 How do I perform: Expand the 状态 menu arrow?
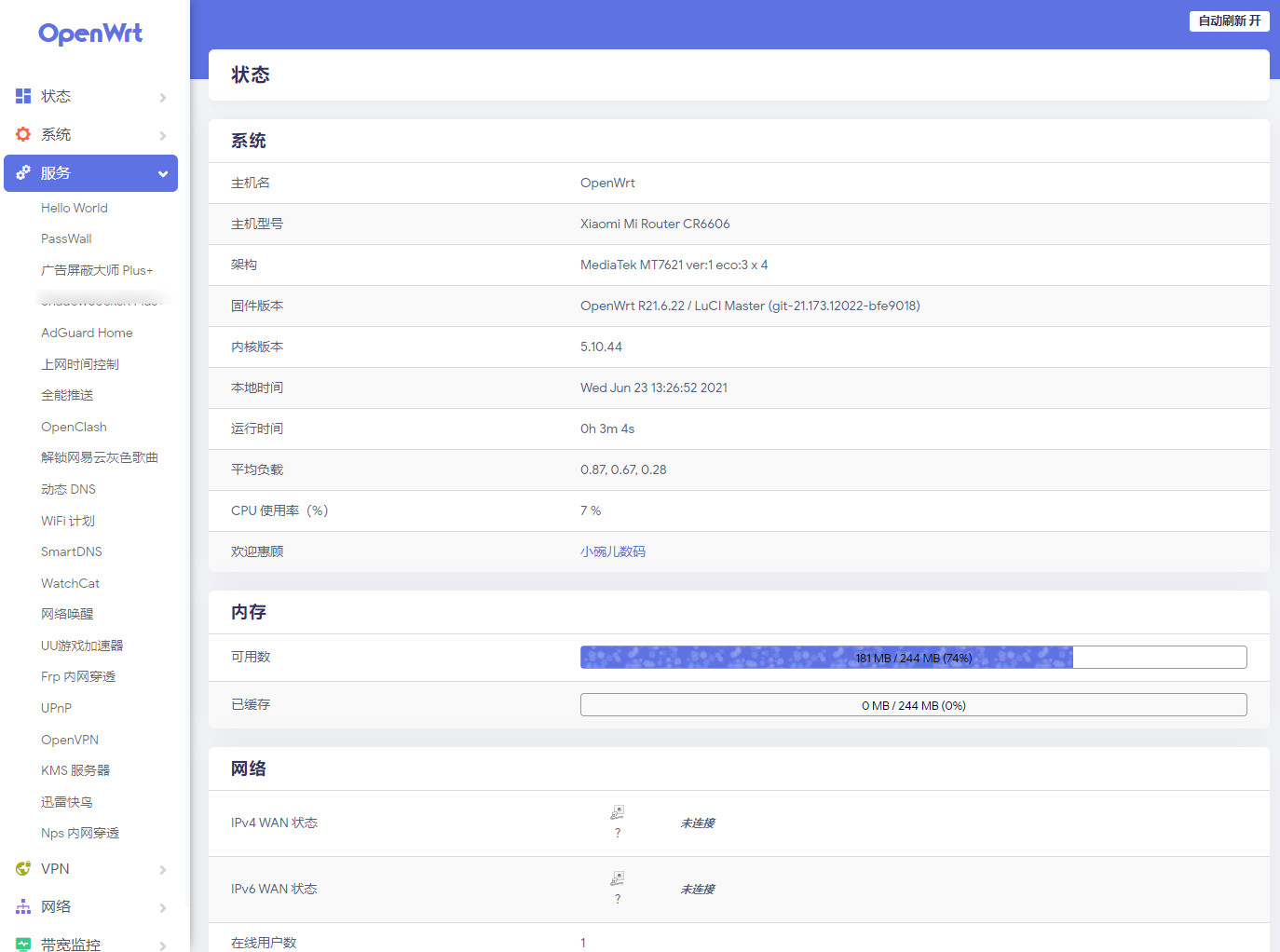click(x=163, y=97)
